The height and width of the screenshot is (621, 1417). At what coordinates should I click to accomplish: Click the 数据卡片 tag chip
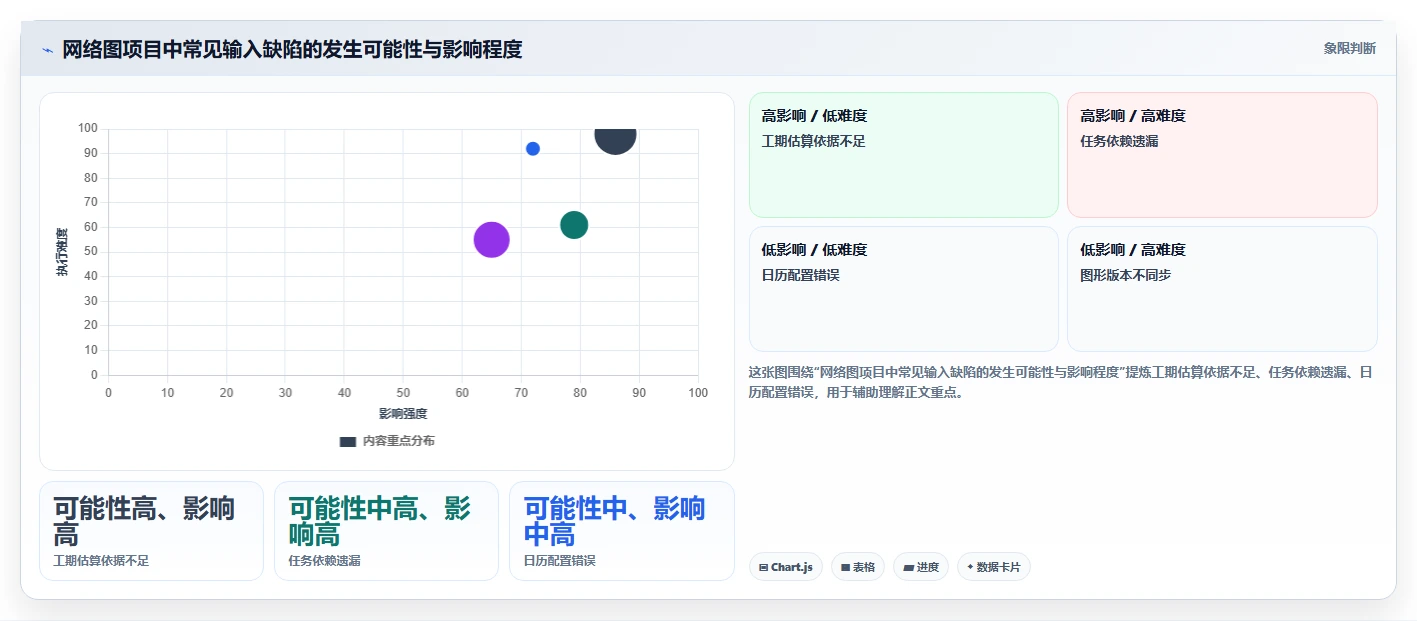point(994,567)
